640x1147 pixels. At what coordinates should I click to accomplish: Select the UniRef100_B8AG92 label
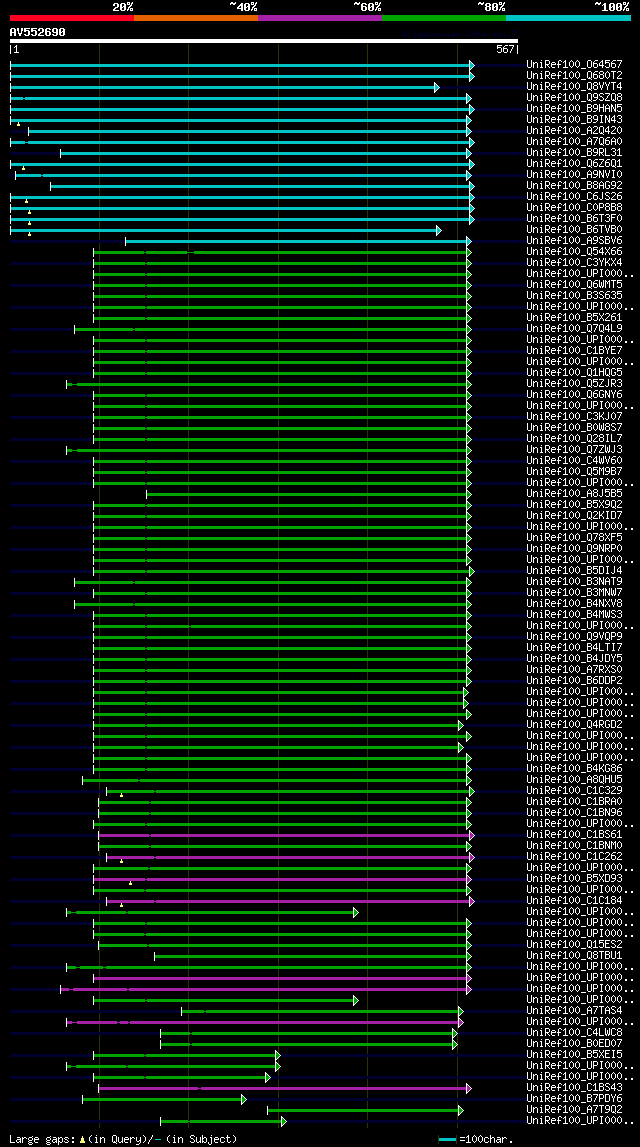pyautogui.click(x=574, y=185)
